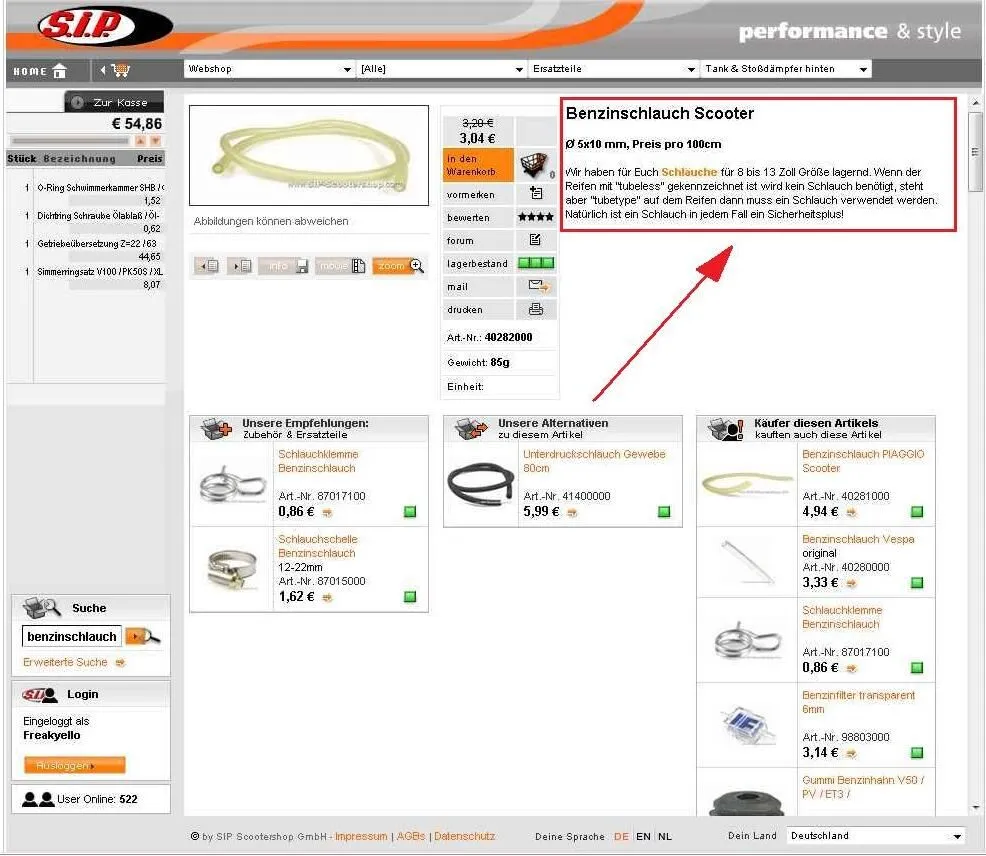Click the search magnifier next to benzinschlauch
The width and height of the screenshot is (986, 856).
(x=143, y=636)
